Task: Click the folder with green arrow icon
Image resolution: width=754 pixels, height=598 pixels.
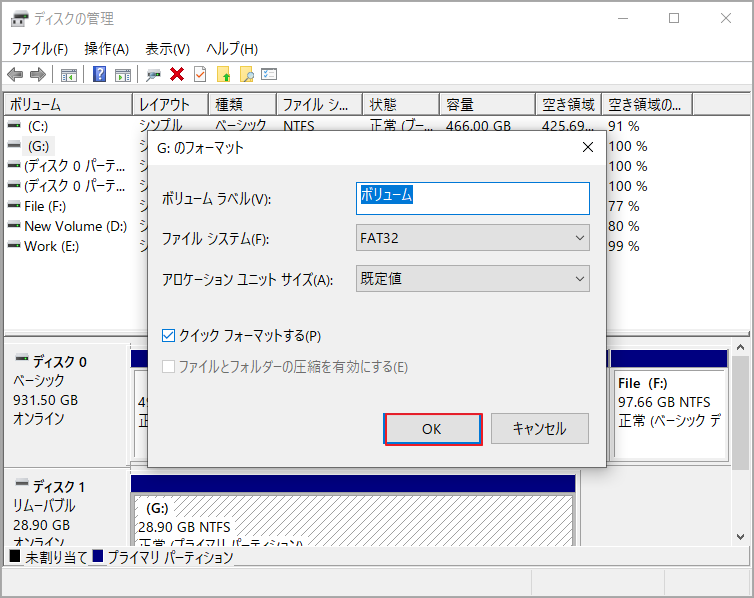Action: pyautogui.click(x=223, y=74)
